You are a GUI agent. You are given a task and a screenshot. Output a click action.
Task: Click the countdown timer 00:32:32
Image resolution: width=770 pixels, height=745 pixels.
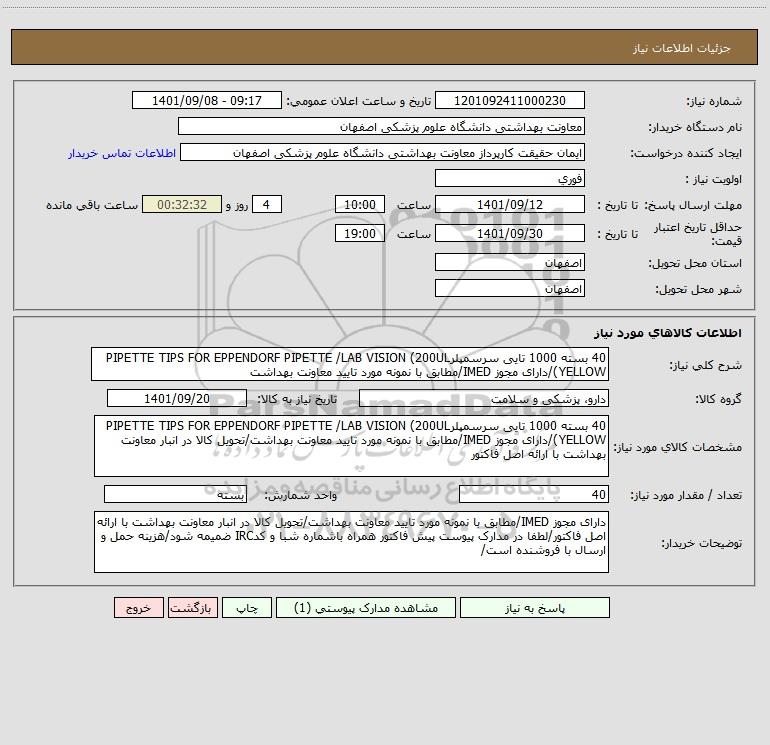(x=182, y=205)
